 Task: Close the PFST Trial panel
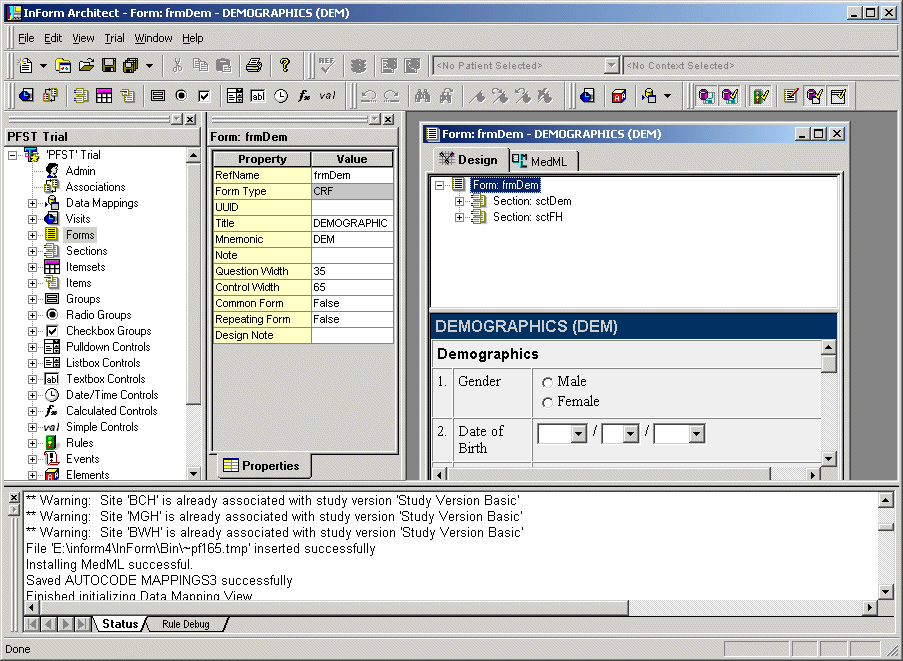click(x=191, y=119)
